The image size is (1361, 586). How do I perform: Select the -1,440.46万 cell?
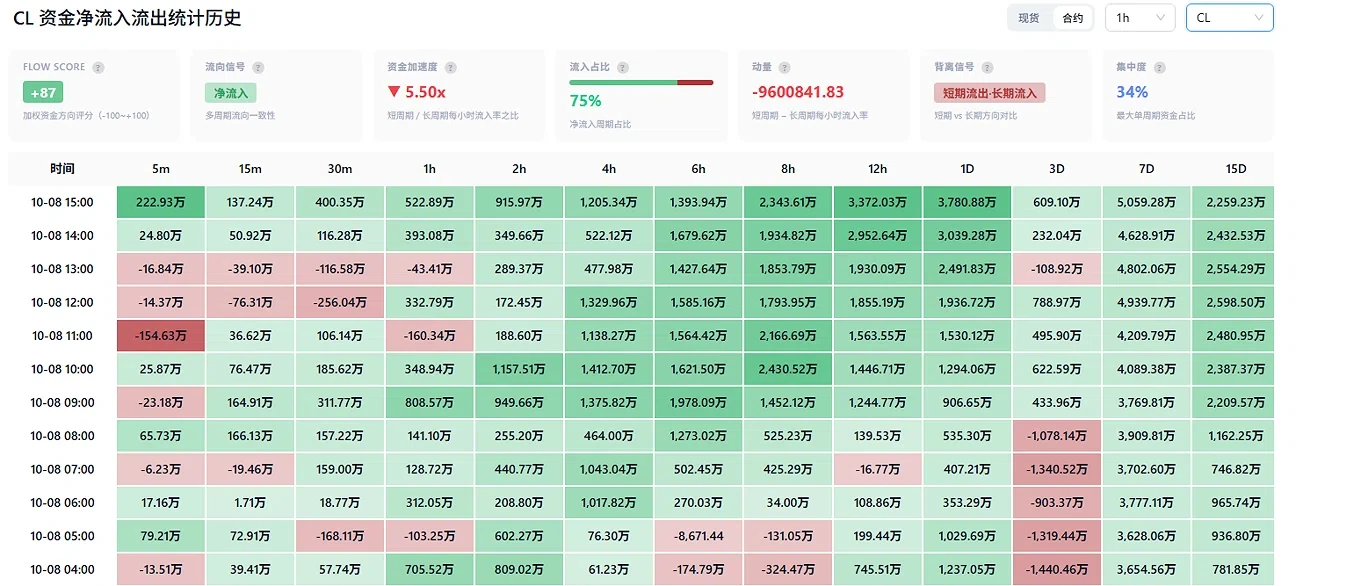1057,570
